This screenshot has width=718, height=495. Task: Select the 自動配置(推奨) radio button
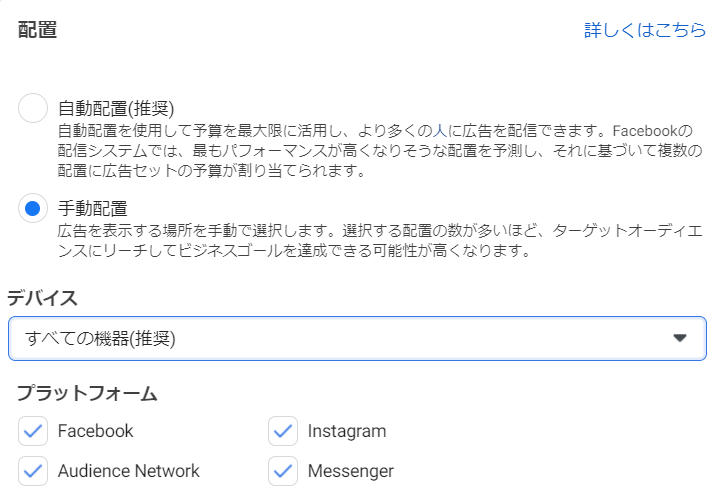(33, 108)
